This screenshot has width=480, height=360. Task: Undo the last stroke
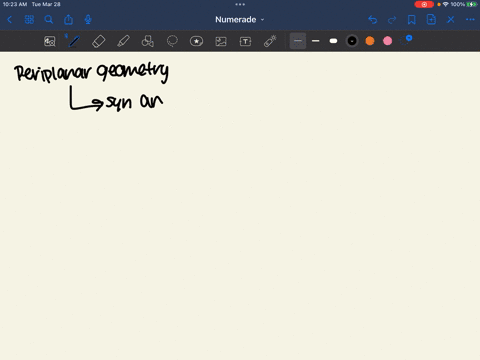(373, 20)
